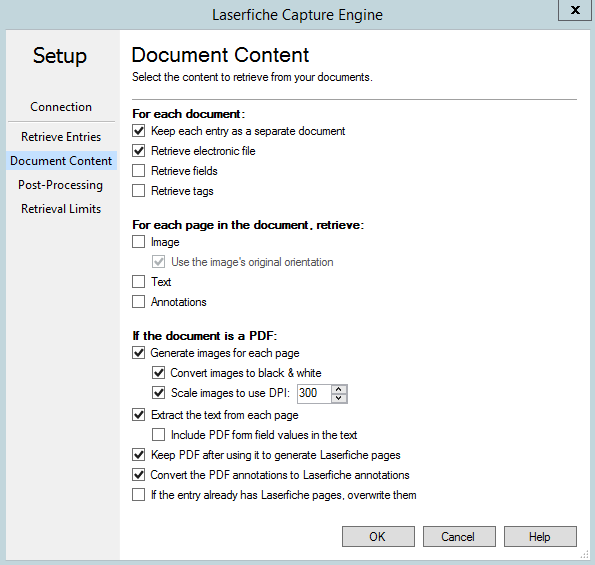Uncheck Convert images to black & white

[159, 373]
